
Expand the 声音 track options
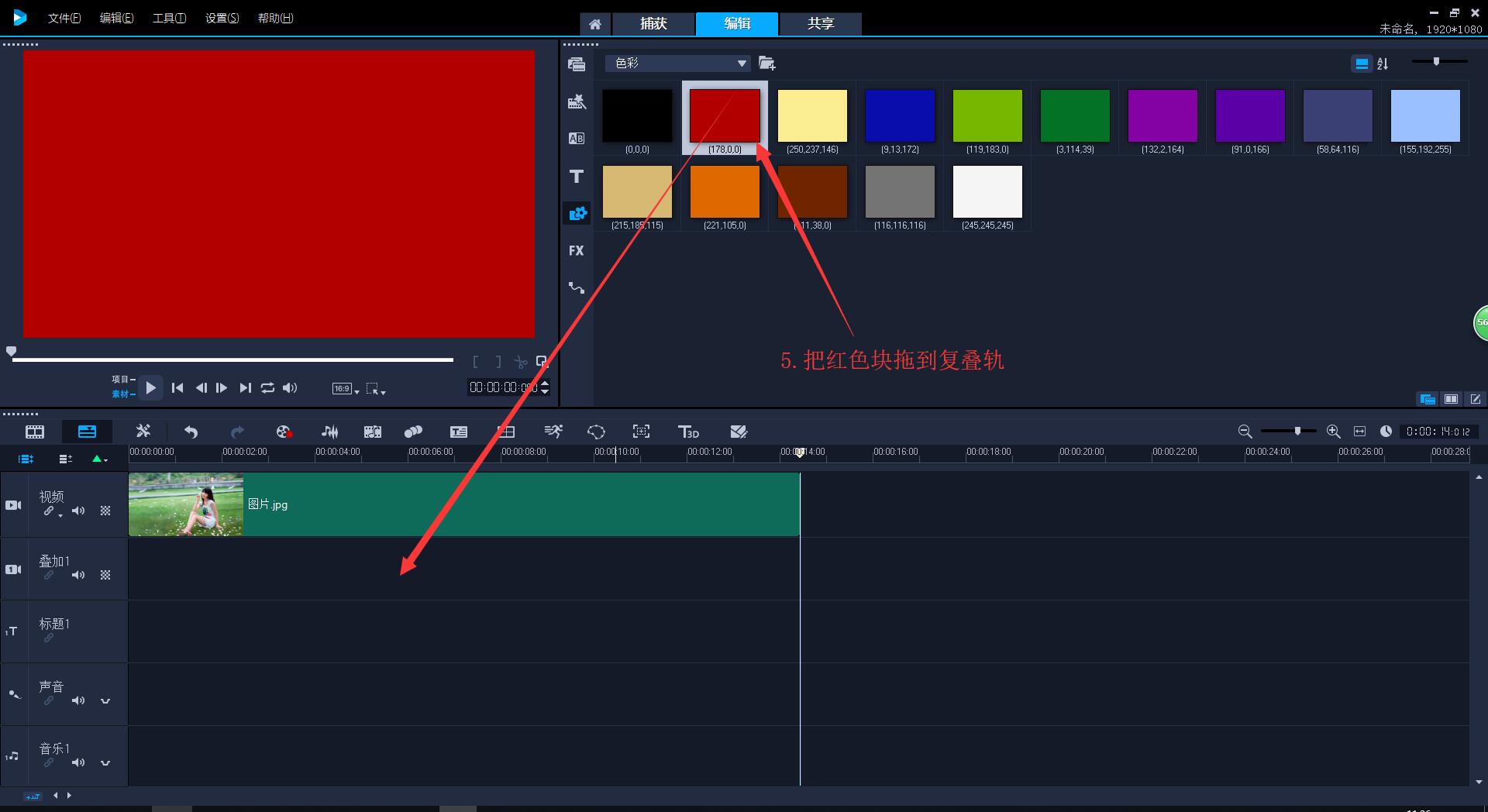coord(105,700)
